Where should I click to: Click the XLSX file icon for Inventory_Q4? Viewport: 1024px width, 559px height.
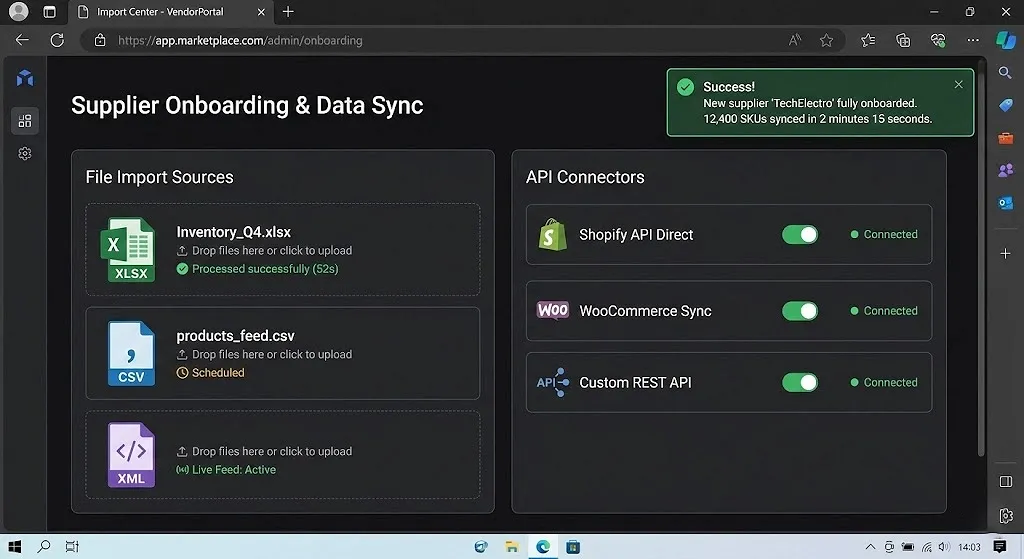coord(131,250)
